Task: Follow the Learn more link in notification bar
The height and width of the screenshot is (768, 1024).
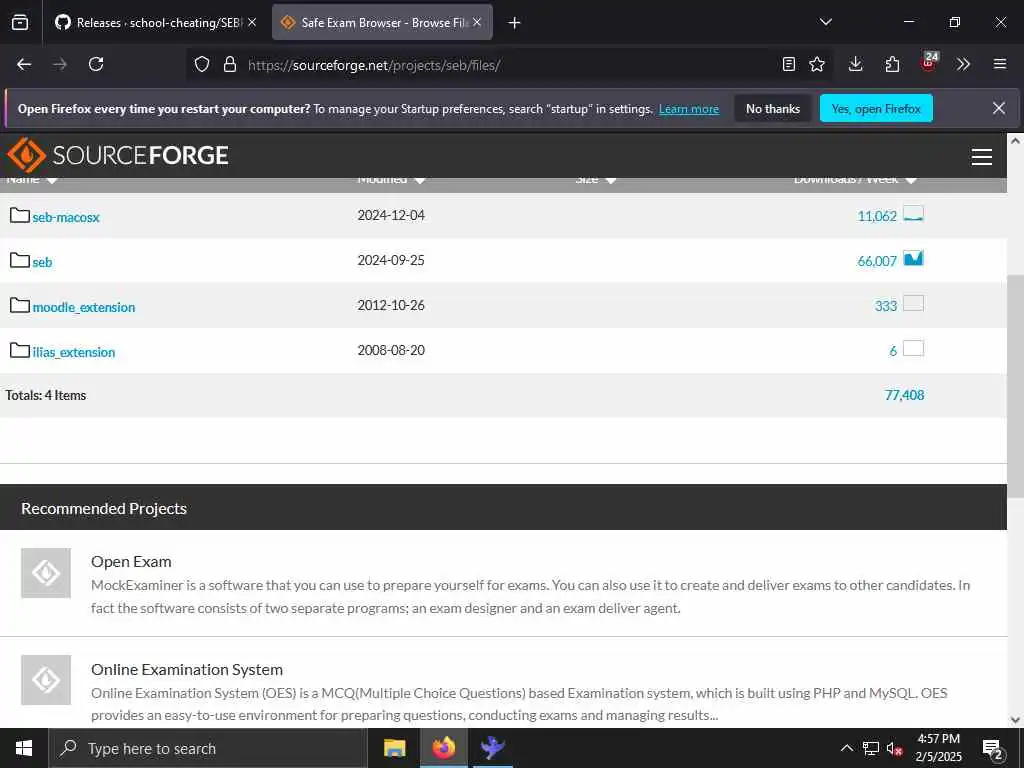Action: pos(688,109)
